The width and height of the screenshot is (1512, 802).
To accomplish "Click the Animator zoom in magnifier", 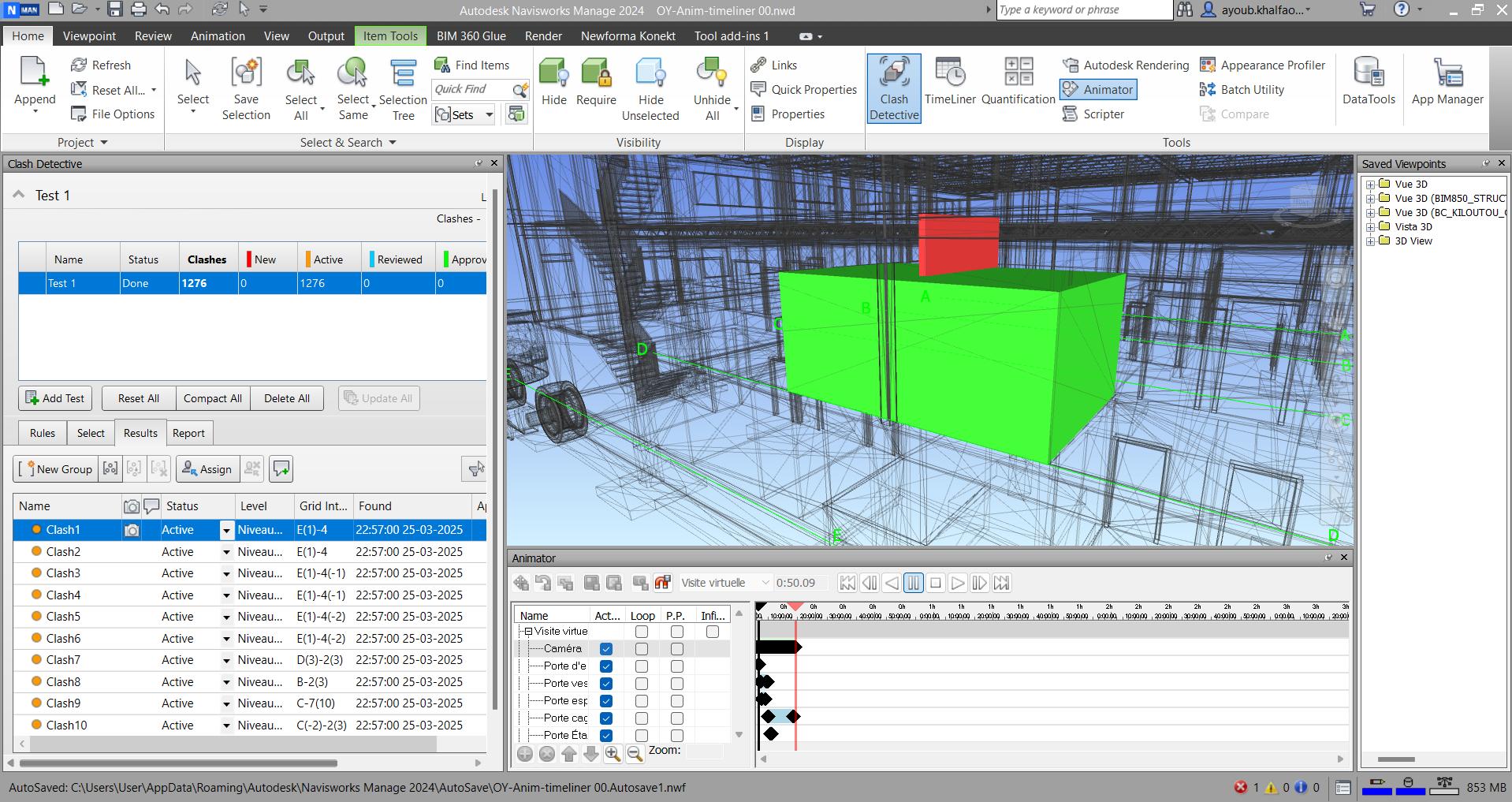I will 613,754.
